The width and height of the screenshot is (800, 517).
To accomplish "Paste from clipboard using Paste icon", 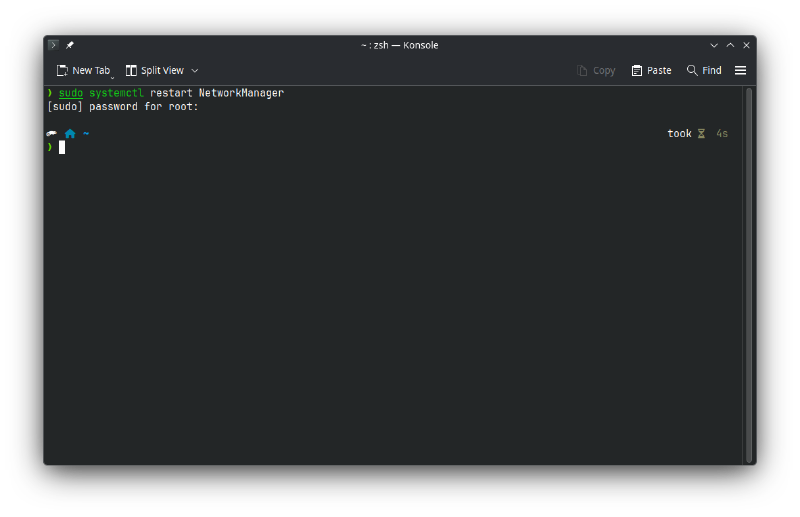I will (x=637, y=71).
